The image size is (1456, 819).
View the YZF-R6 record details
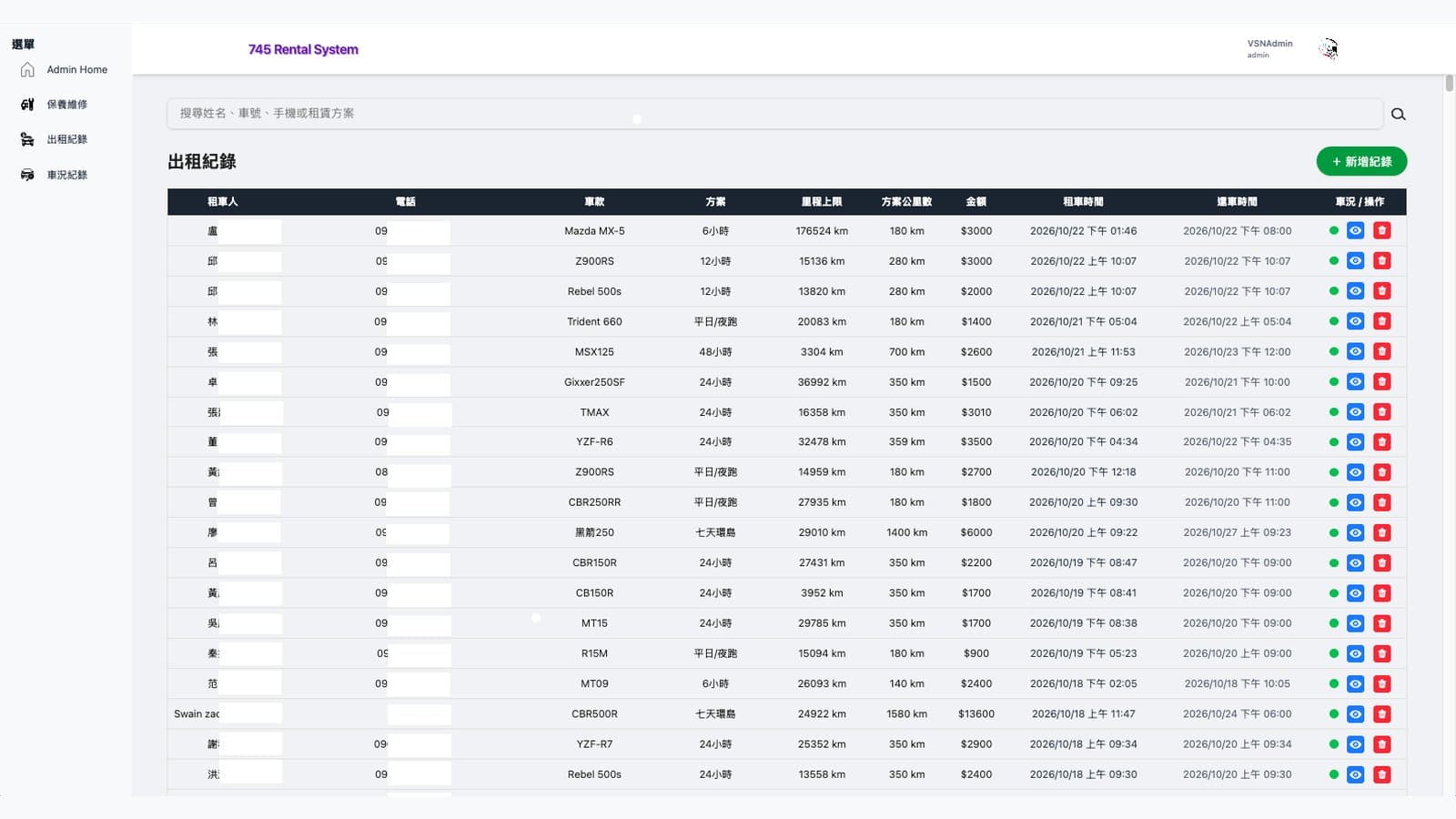[1355, 442]
